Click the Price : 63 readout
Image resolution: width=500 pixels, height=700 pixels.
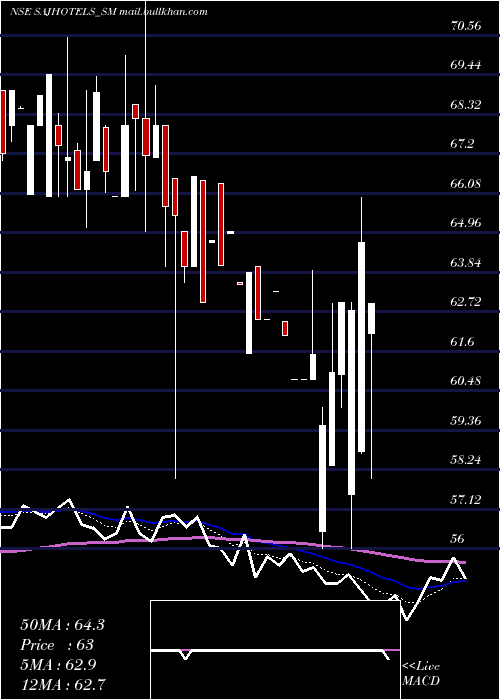(57, 645)
